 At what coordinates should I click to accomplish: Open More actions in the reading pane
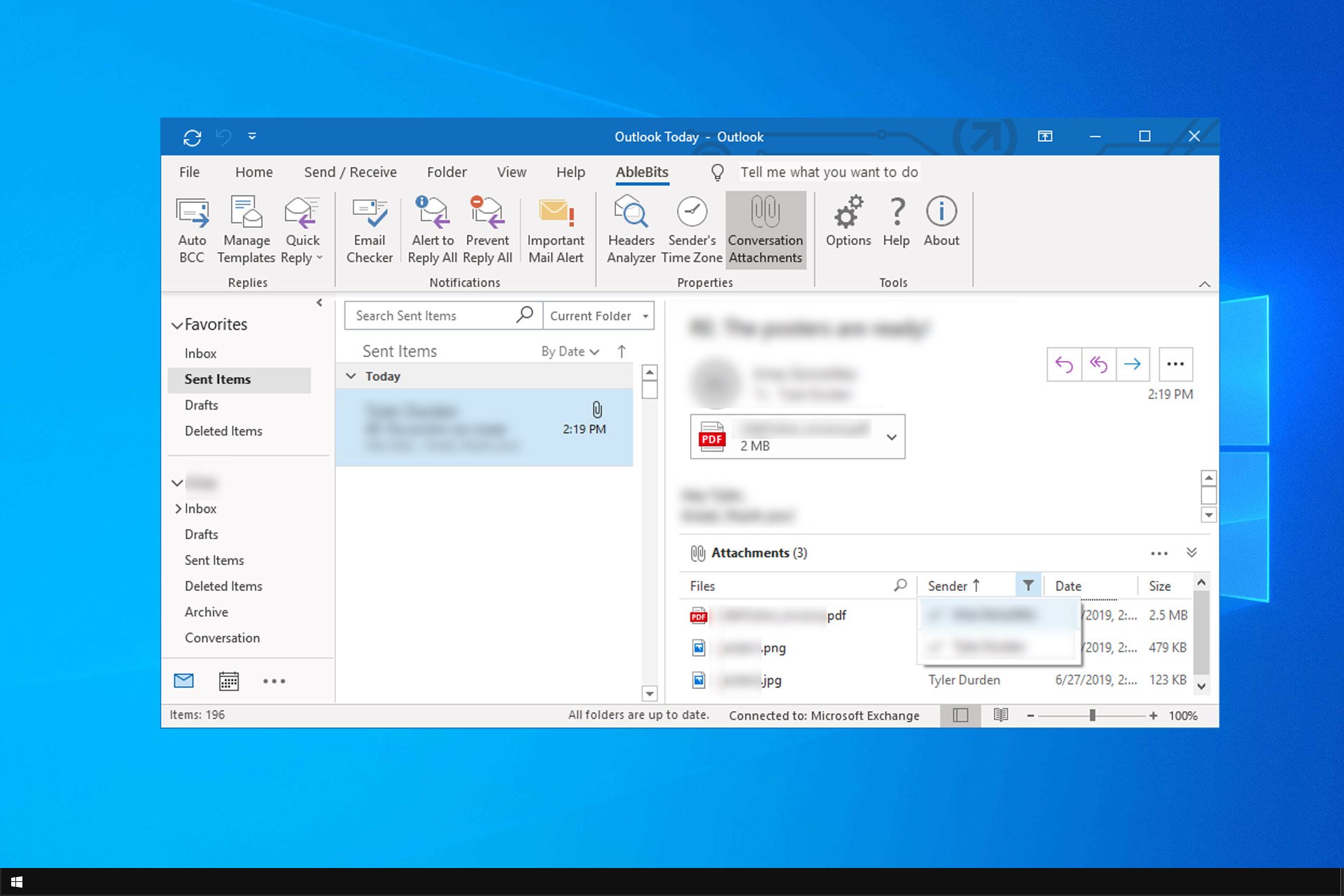[x=1175, y=364]
